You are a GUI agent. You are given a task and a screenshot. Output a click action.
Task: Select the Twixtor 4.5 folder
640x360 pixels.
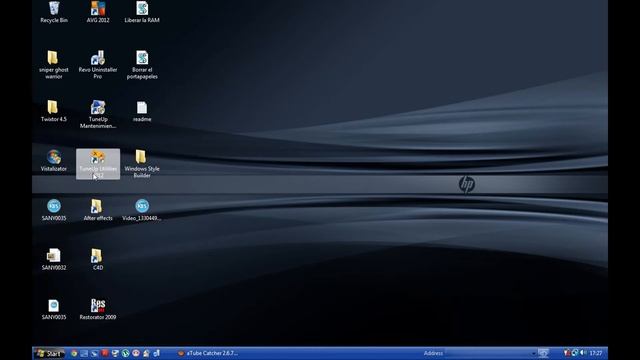53,111
